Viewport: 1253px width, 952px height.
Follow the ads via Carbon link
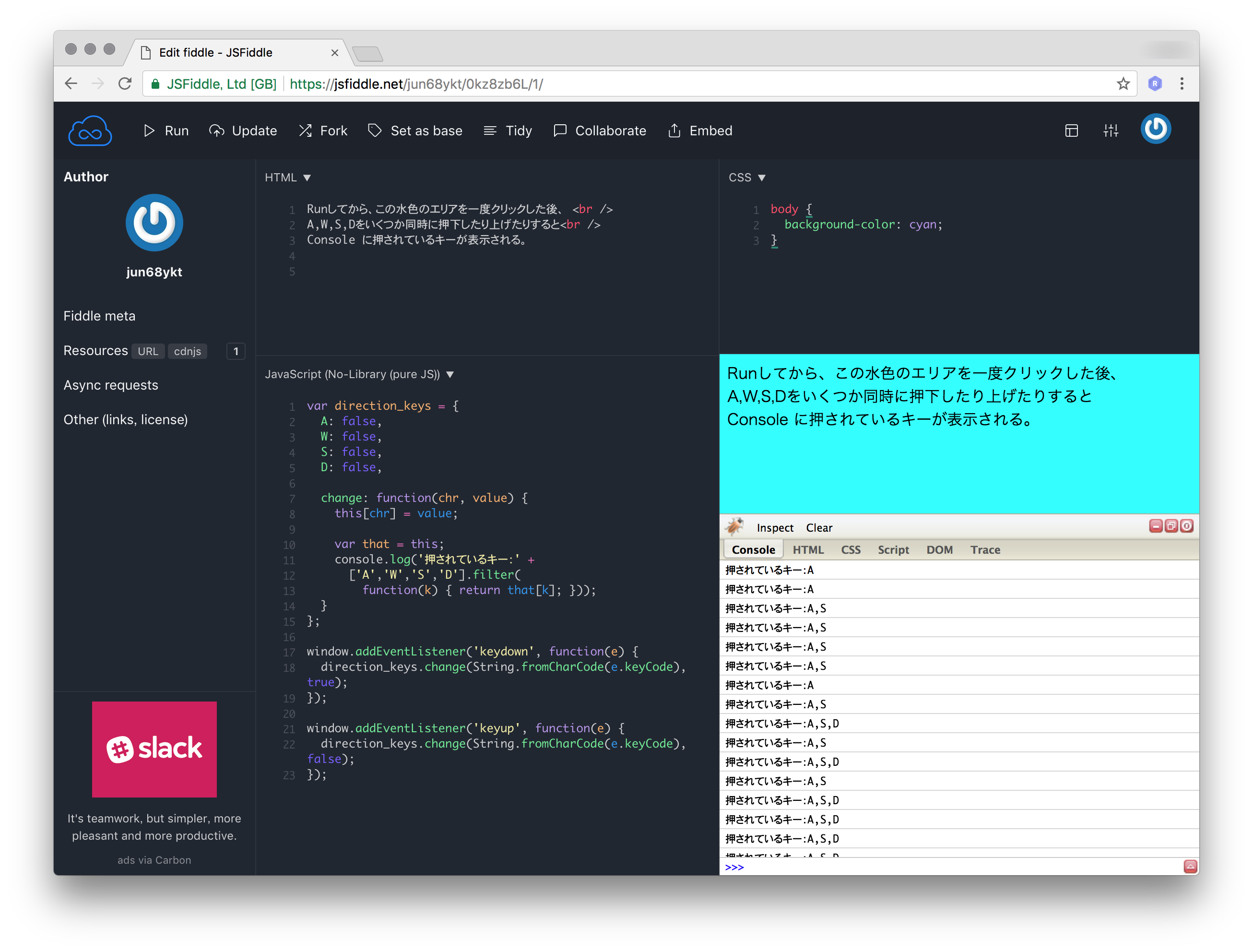tap(154, 860)
